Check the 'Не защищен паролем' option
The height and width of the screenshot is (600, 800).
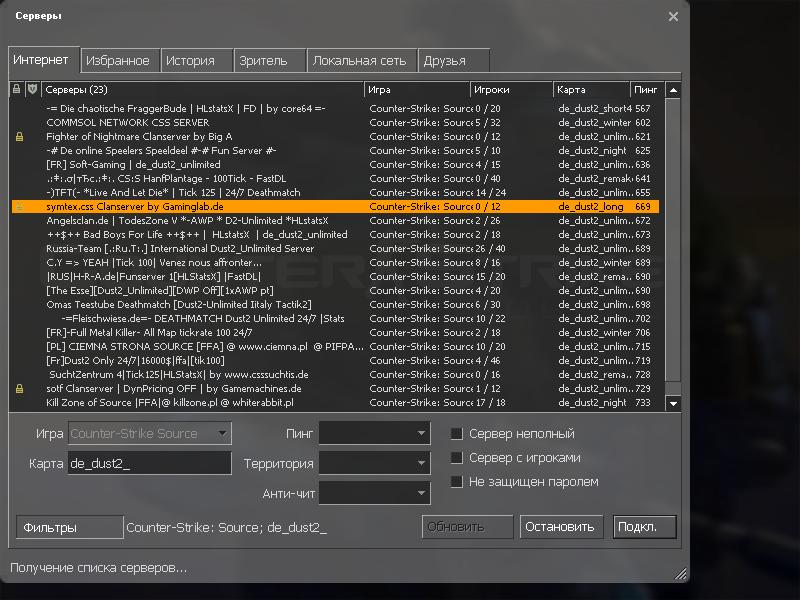(457, 482)
